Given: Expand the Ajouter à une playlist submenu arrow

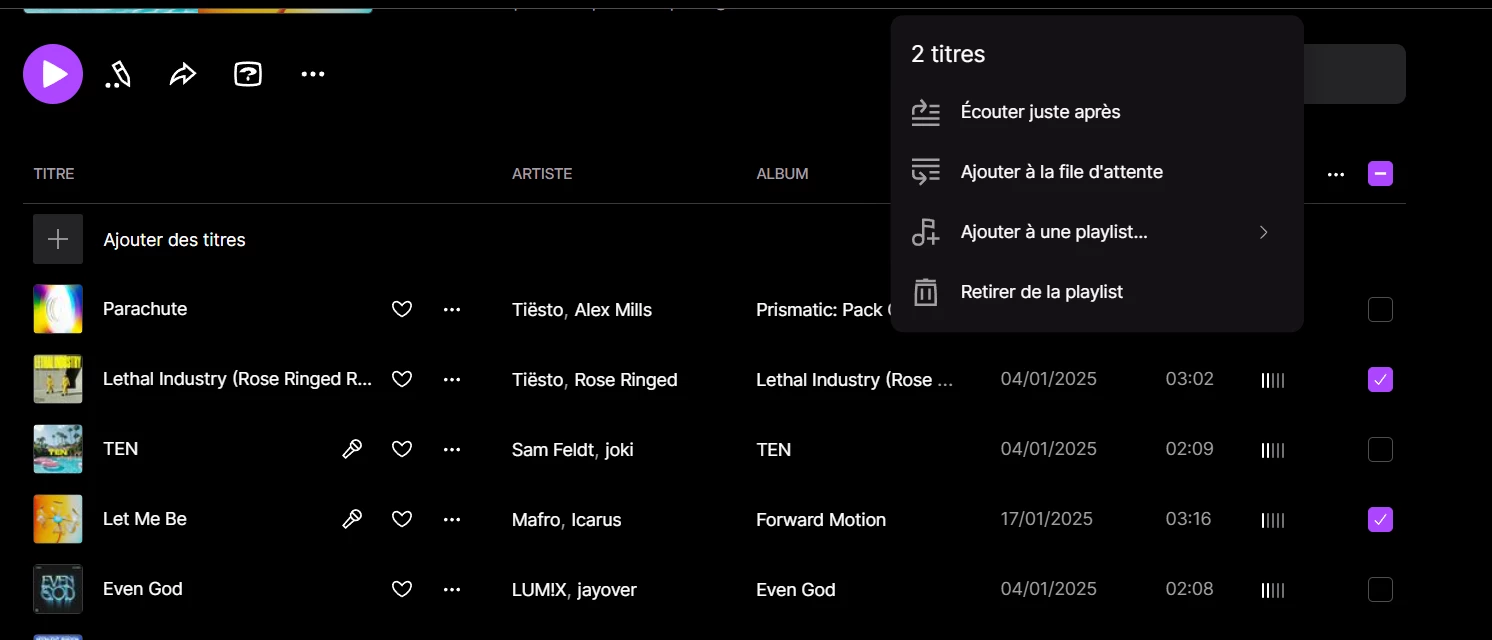Looking at the screenshot, I should pos(1264,232).
